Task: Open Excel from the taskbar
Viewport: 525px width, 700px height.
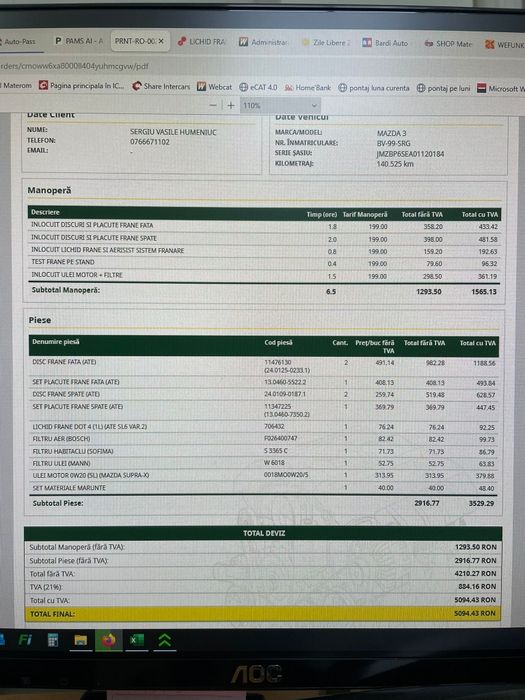Action: pyautogui.click(x=137, y=641)
